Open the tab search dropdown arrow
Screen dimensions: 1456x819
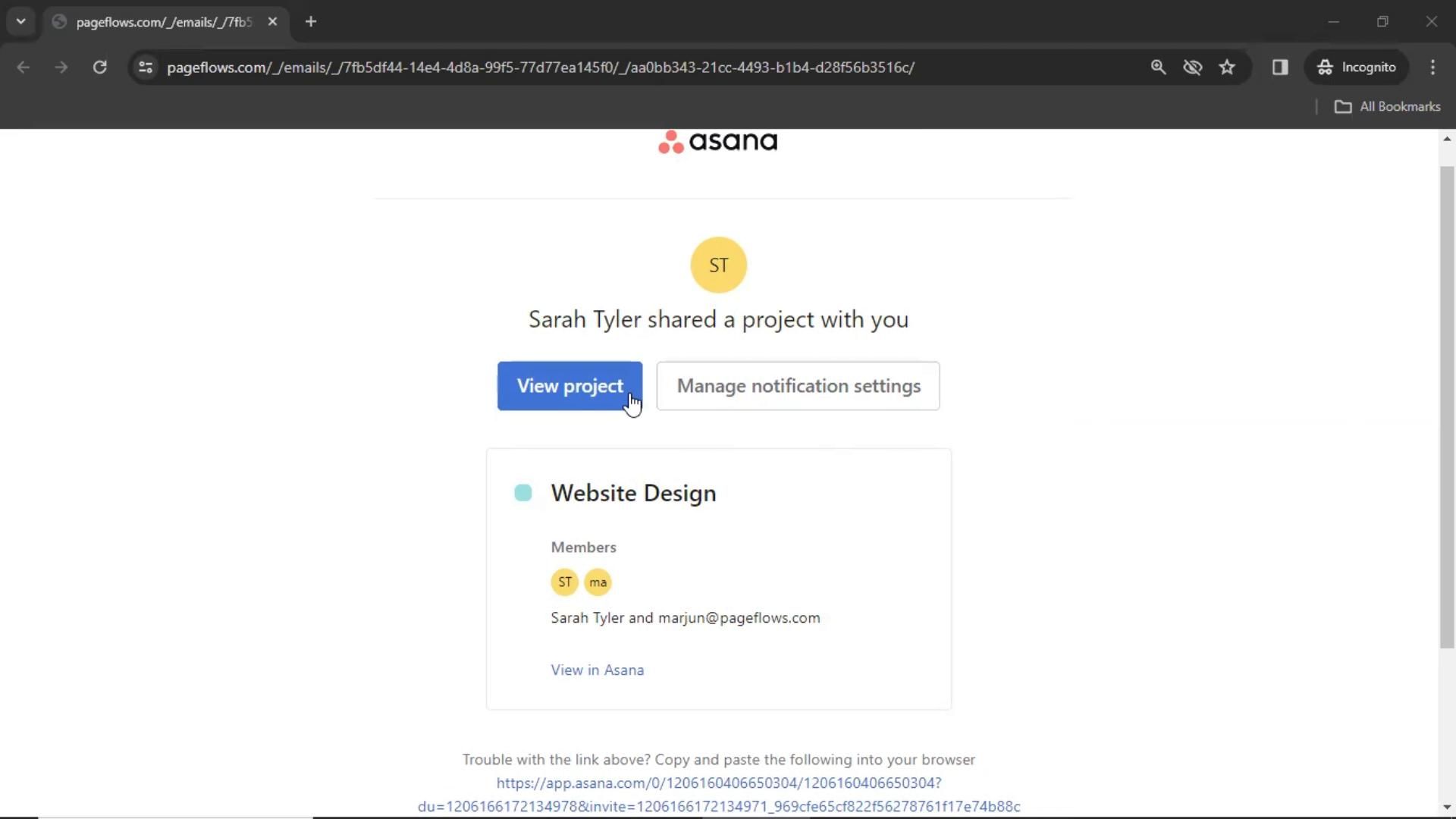tap(20, 22)
